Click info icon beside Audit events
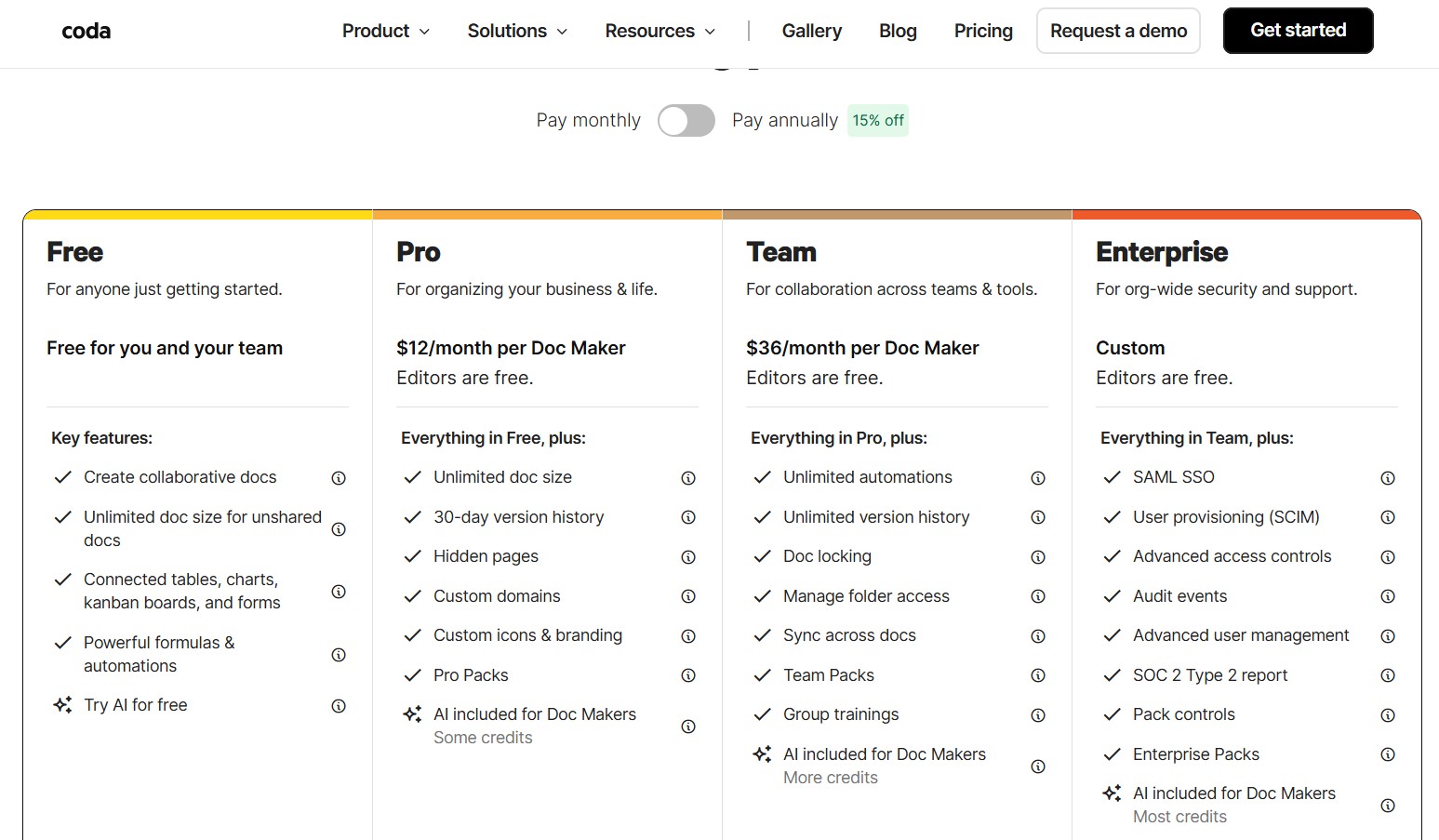 coord(1388,596)
